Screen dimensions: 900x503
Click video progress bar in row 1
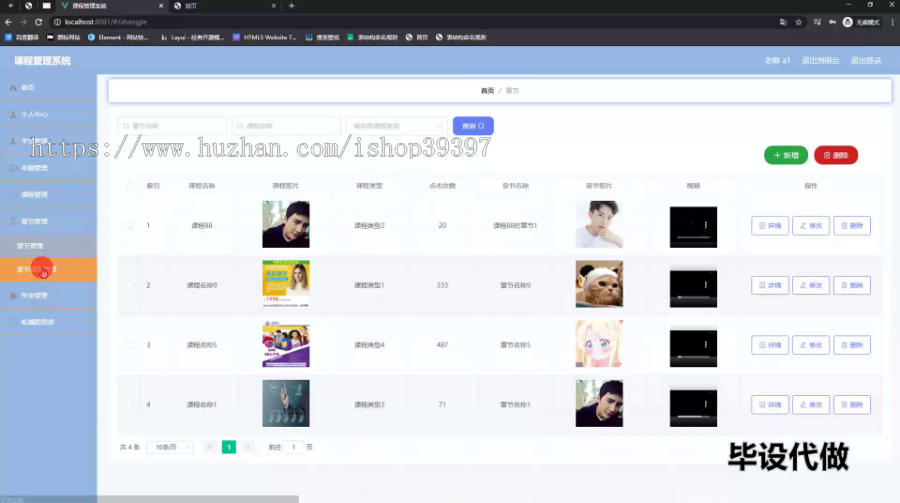tap(693, 237)
